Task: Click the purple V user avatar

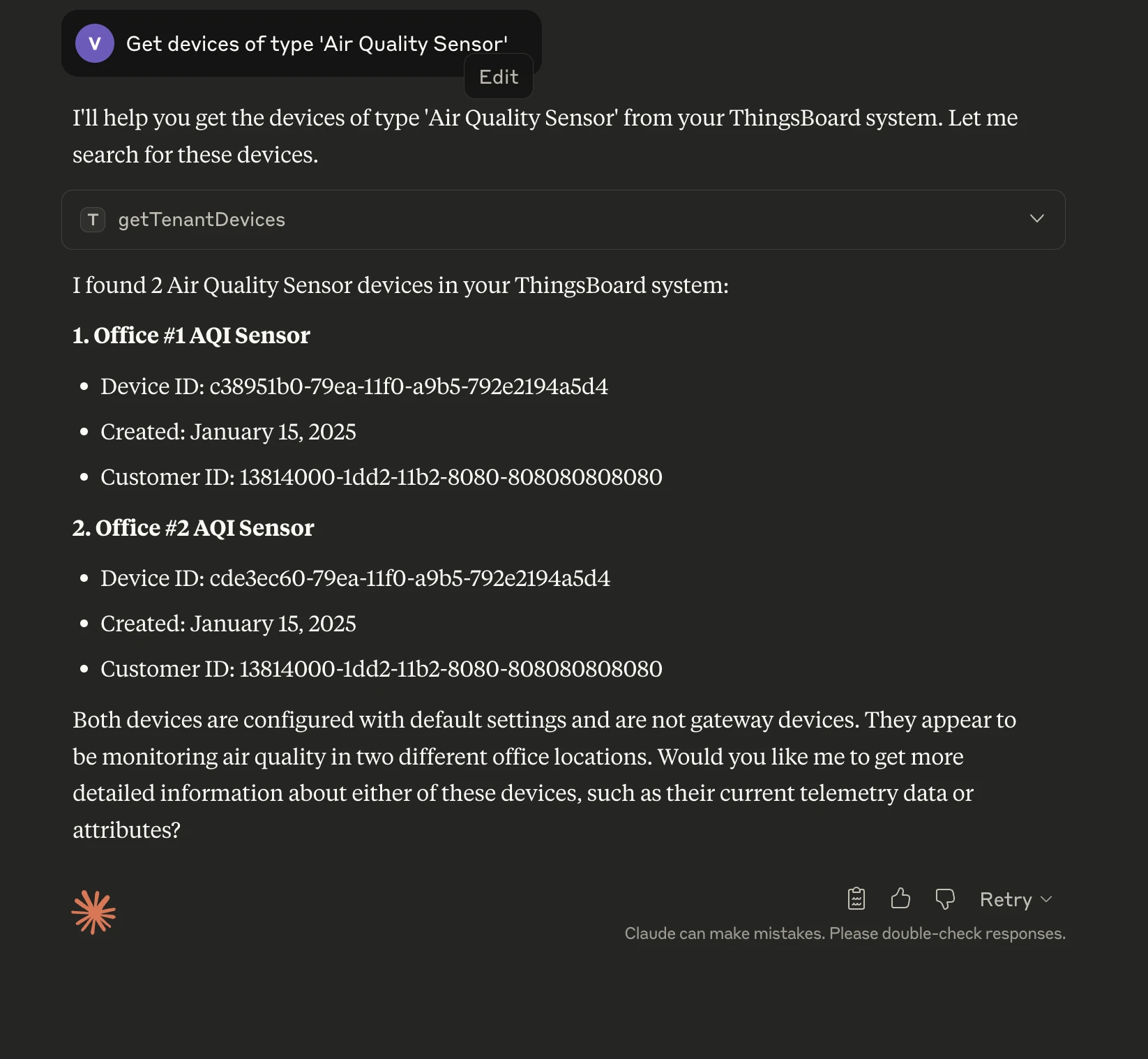Action: point(95,43)
